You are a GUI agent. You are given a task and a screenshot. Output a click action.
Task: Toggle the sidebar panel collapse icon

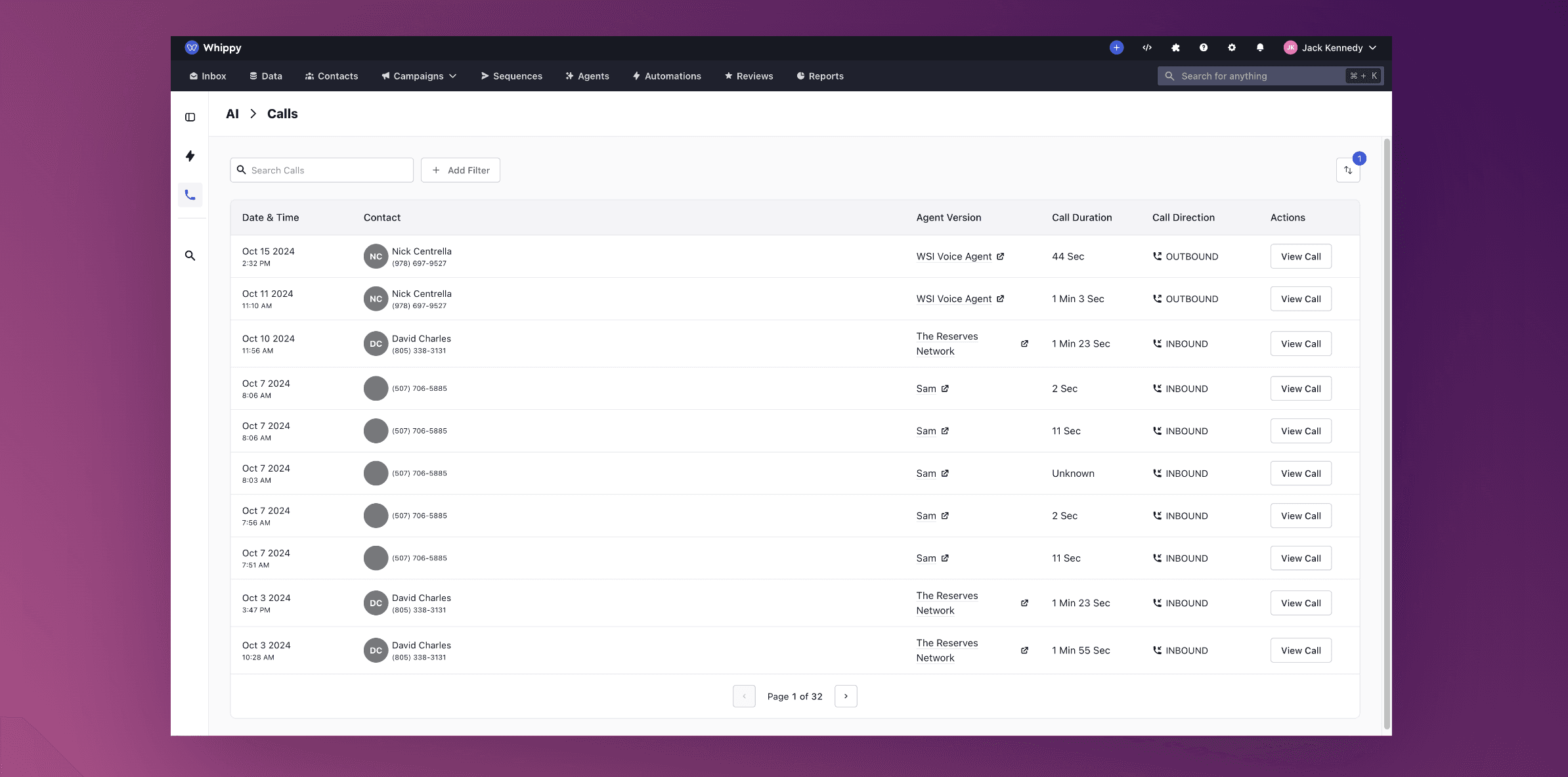(x=190, y=117)
